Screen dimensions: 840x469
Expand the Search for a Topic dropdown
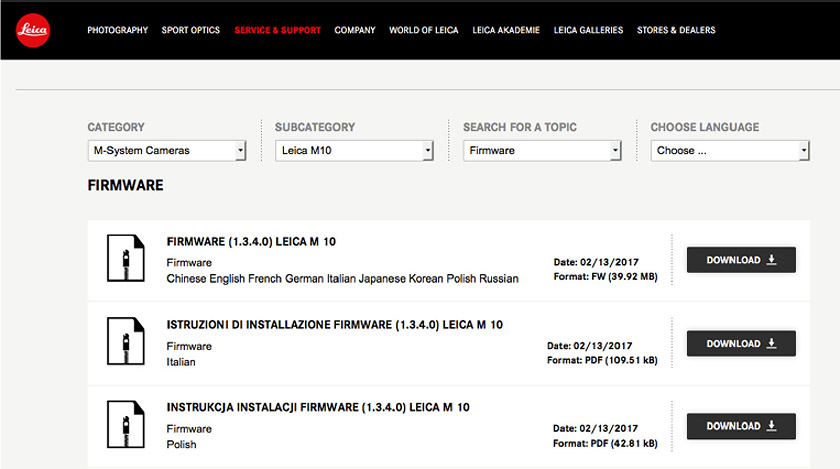542,151
